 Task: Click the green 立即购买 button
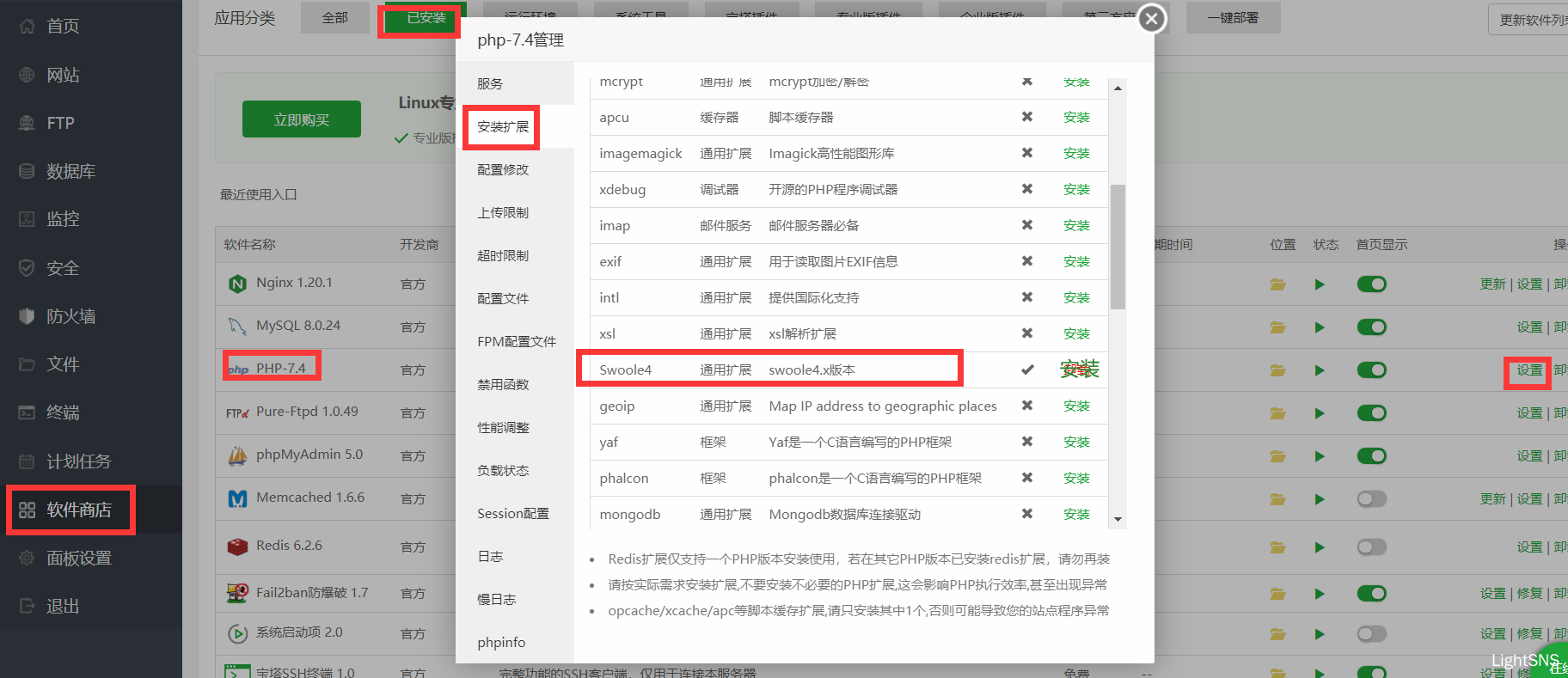301,119
